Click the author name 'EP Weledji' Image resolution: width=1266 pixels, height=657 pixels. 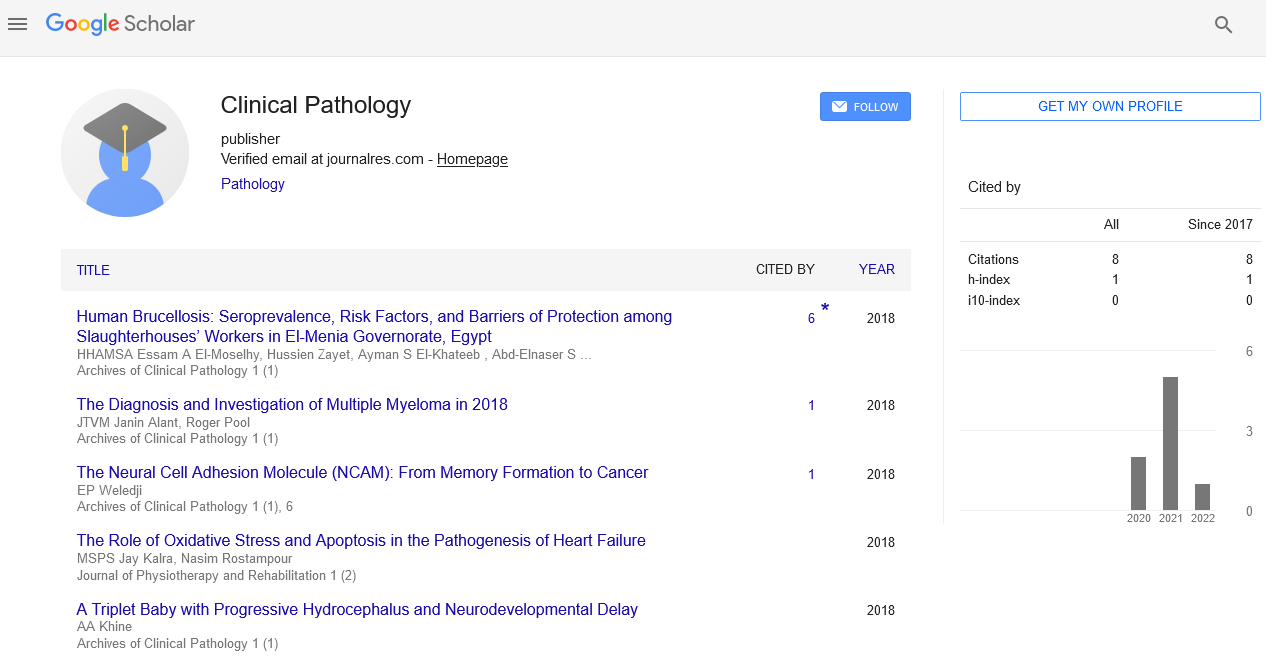point(109,491)
